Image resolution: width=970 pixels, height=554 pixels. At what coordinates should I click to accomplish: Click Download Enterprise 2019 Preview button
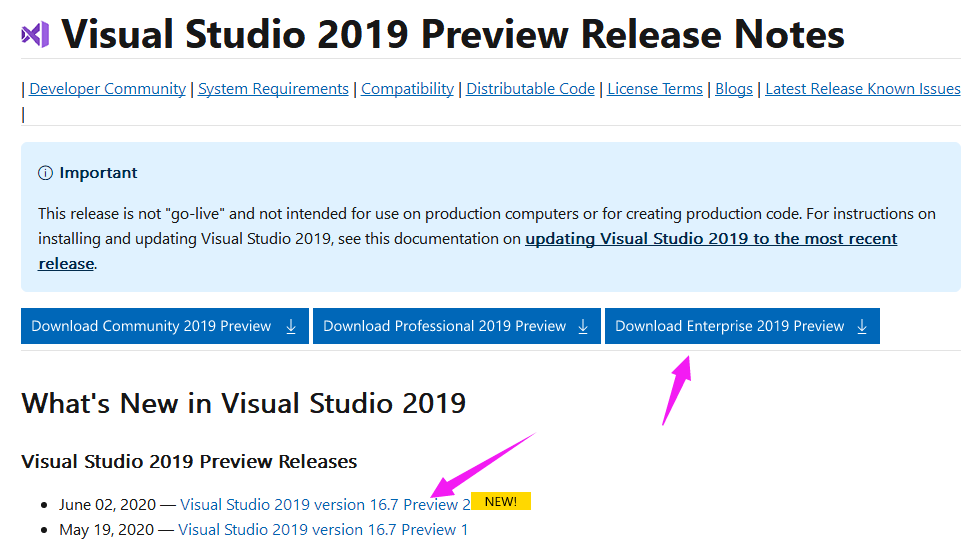pyautogui.click(x=742, y=326)
